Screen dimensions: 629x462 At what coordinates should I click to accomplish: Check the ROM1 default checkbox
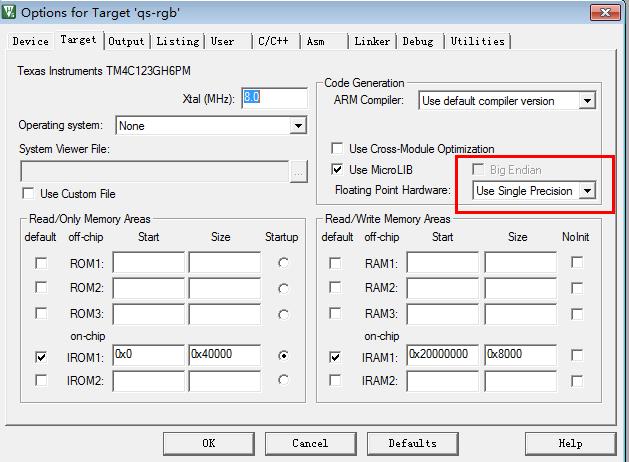[x=41, y=263]
